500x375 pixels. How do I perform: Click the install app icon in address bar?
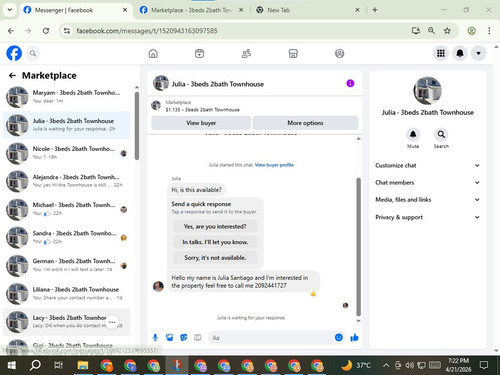pos(416,31)
